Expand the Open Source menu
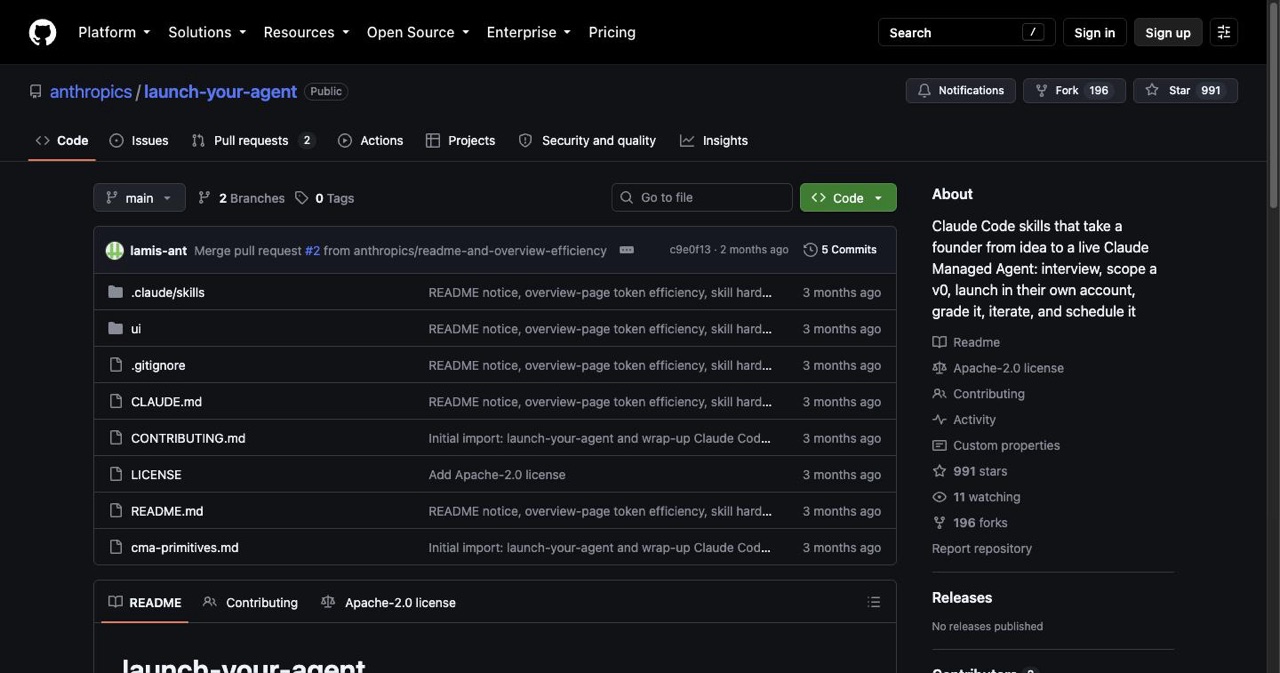1280x673 pixels. coord(418,32)
